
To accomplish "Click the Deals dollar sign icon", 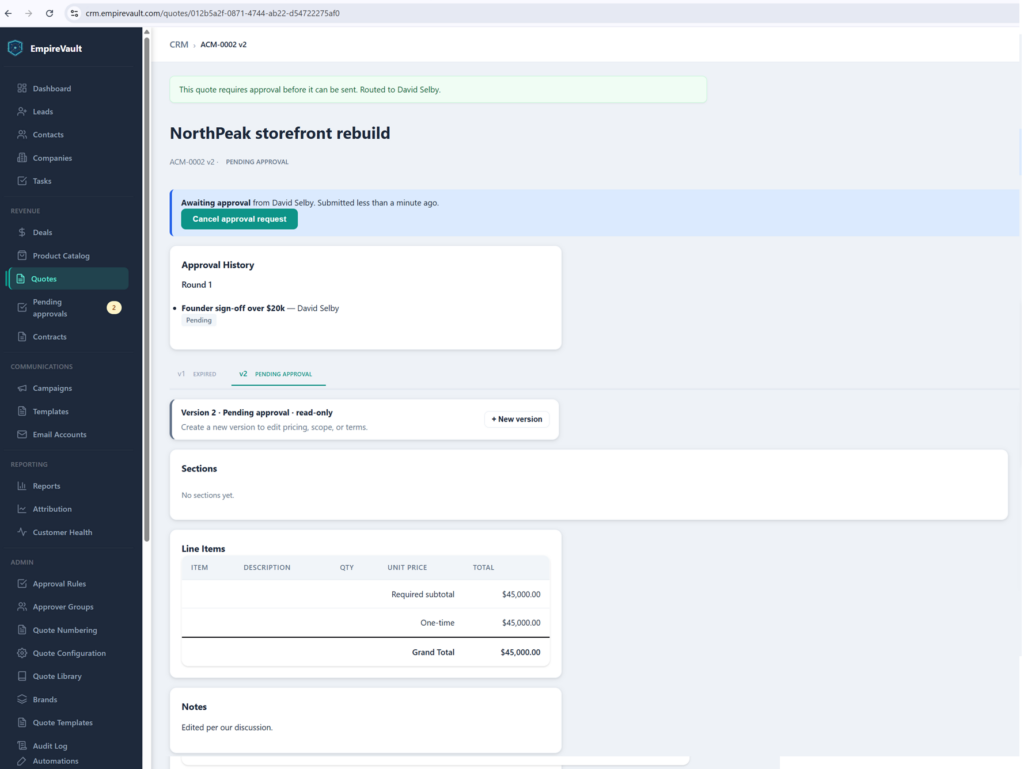I will click(x=22, y=232).
